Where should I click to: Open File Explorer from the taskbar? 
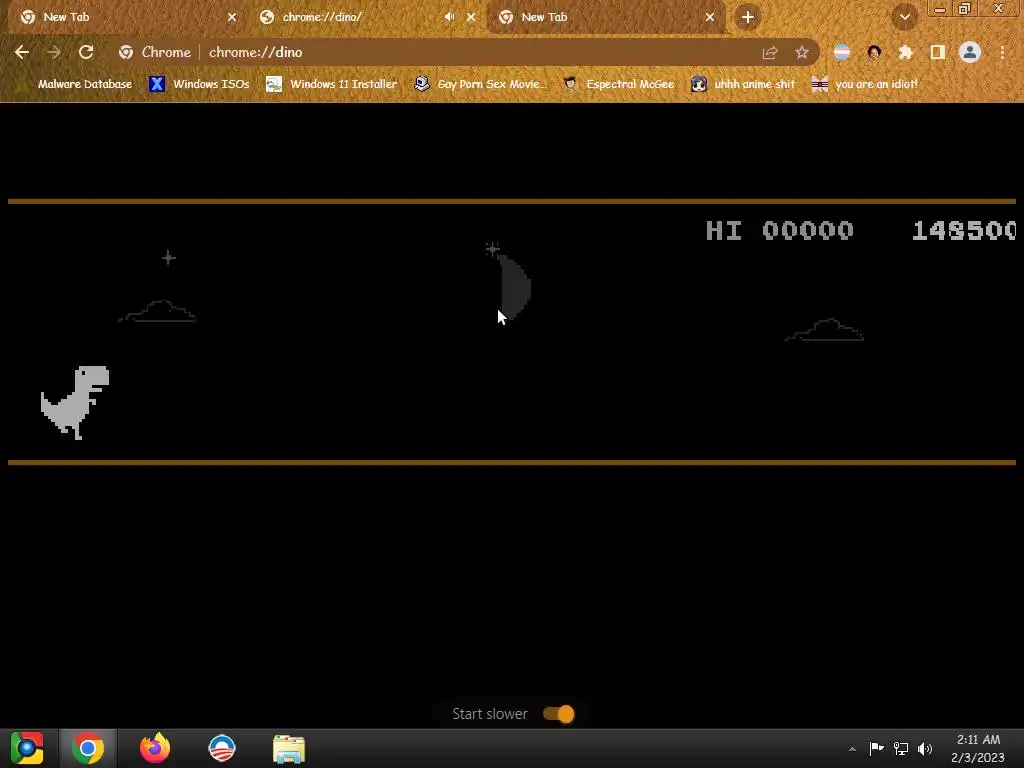click(x=289, y=748)
